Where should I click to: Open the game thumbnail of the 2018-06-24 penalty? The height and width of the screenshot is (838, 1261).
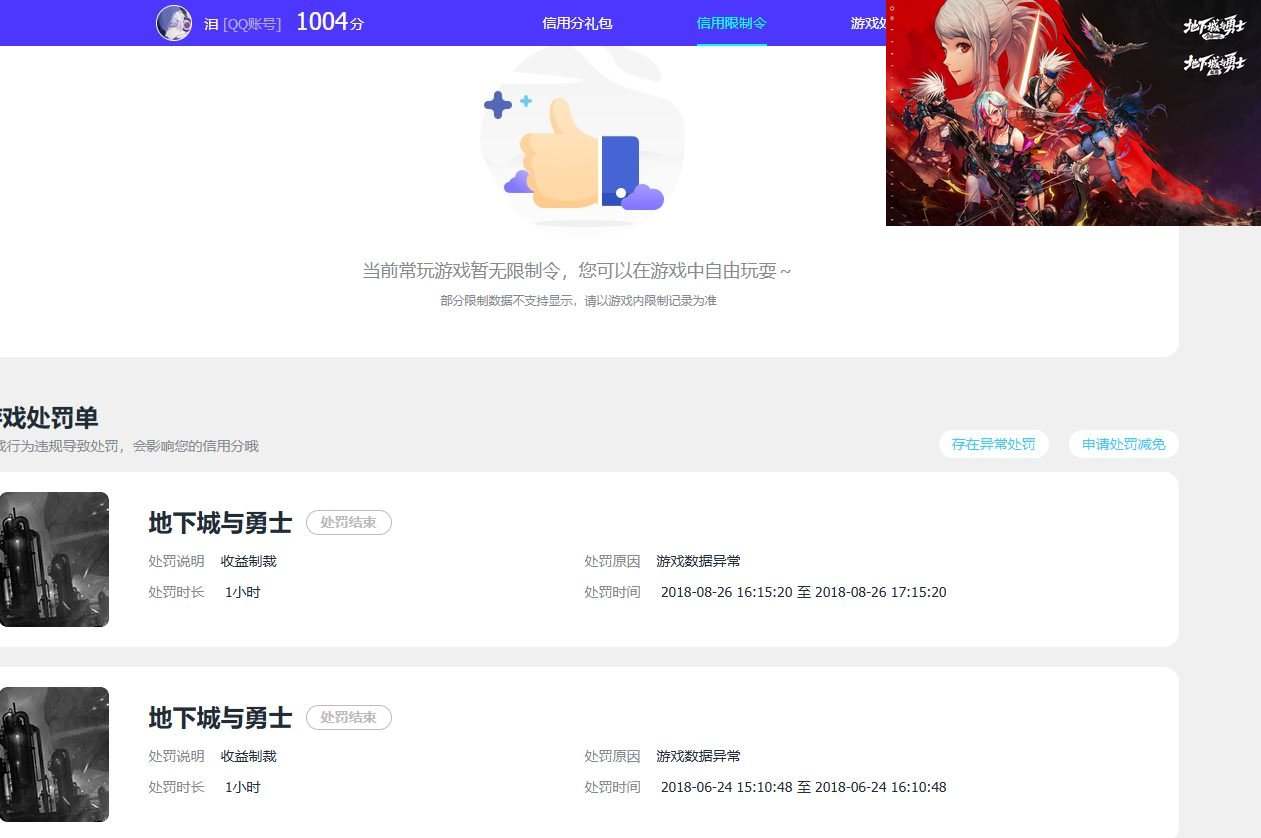pos(54,754)
